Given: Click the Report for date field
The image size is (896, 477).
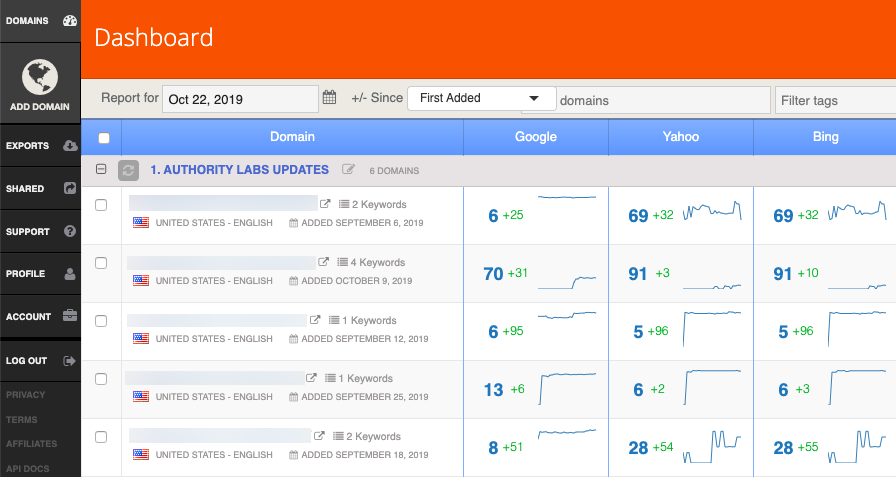Looking at the screenshot, I should 240,99.
